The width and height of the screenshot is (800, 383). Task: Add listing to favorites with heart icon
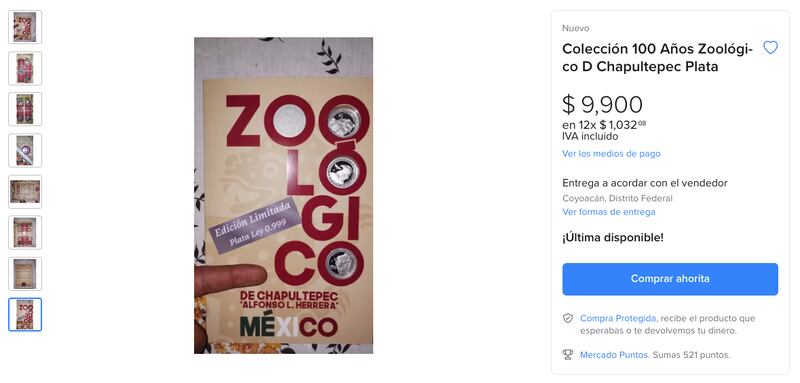[x=770, y=48]
